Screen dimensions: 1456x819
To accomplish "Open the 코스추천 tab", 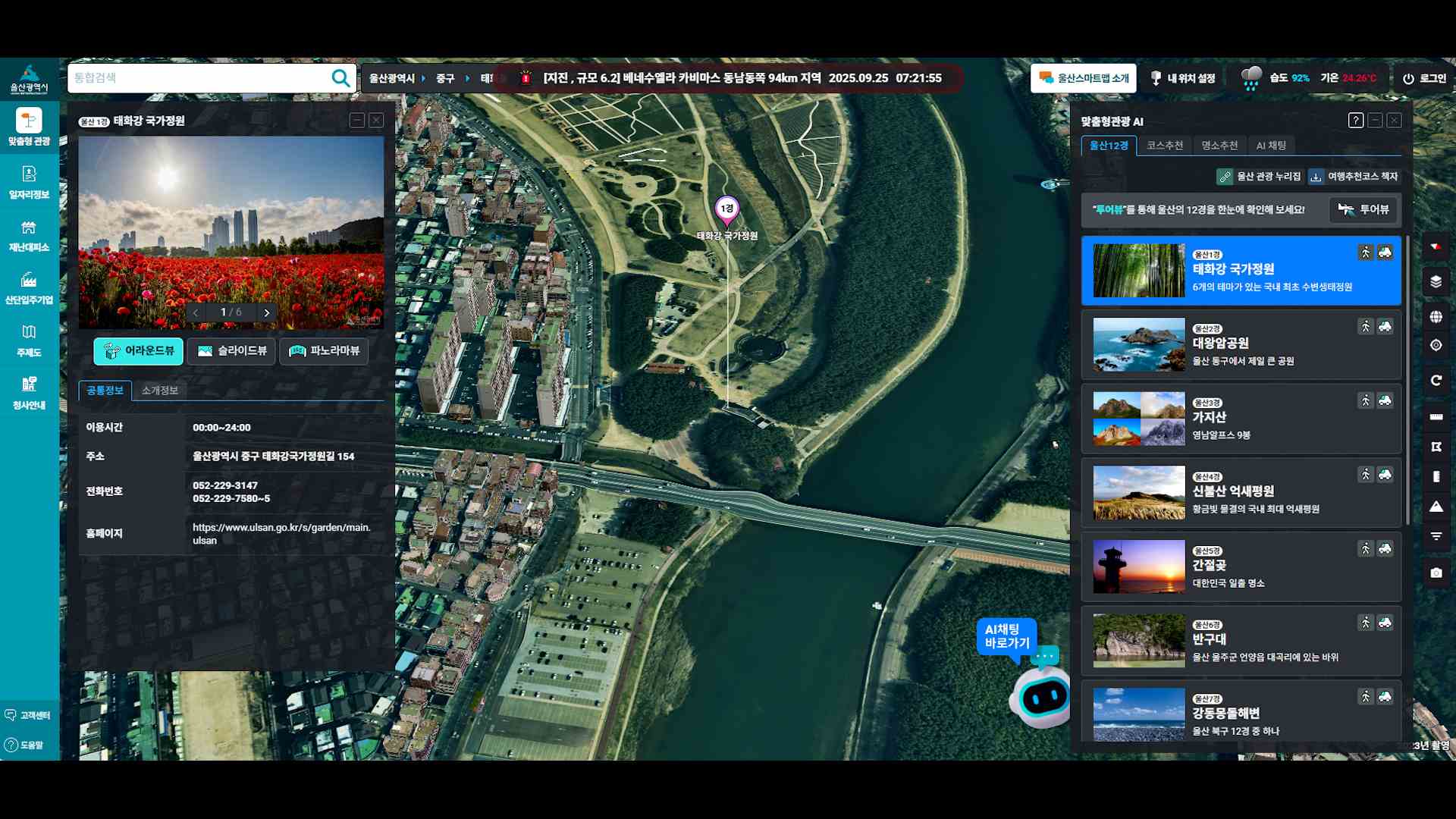I will pos(1164,146).
